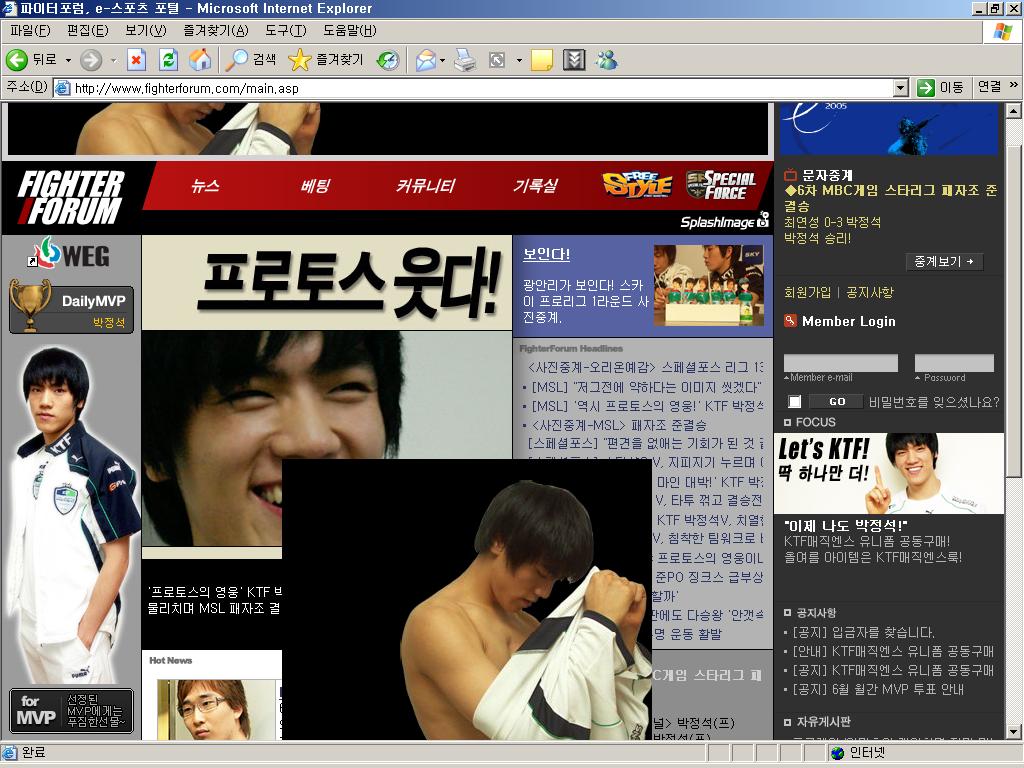Expand the dropdown arrow after the resize icon

coord(519,60)
